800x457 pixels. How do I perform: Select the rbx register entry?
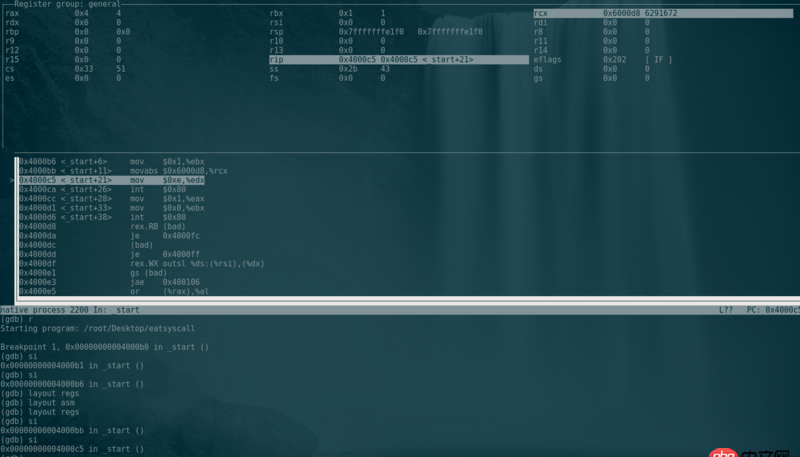[328, 13]
